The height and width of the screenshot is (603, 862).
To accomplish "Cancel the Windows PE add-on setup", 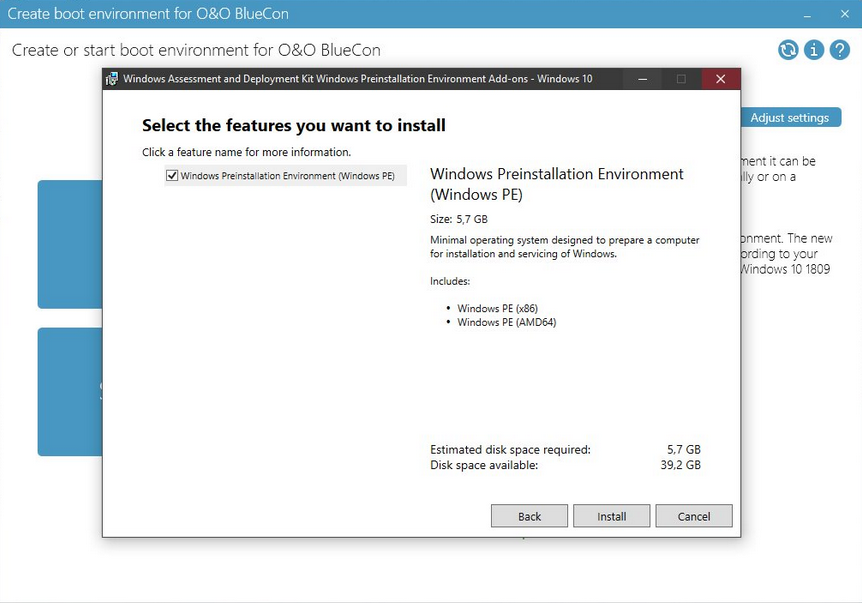I will (x=694, y=516).
